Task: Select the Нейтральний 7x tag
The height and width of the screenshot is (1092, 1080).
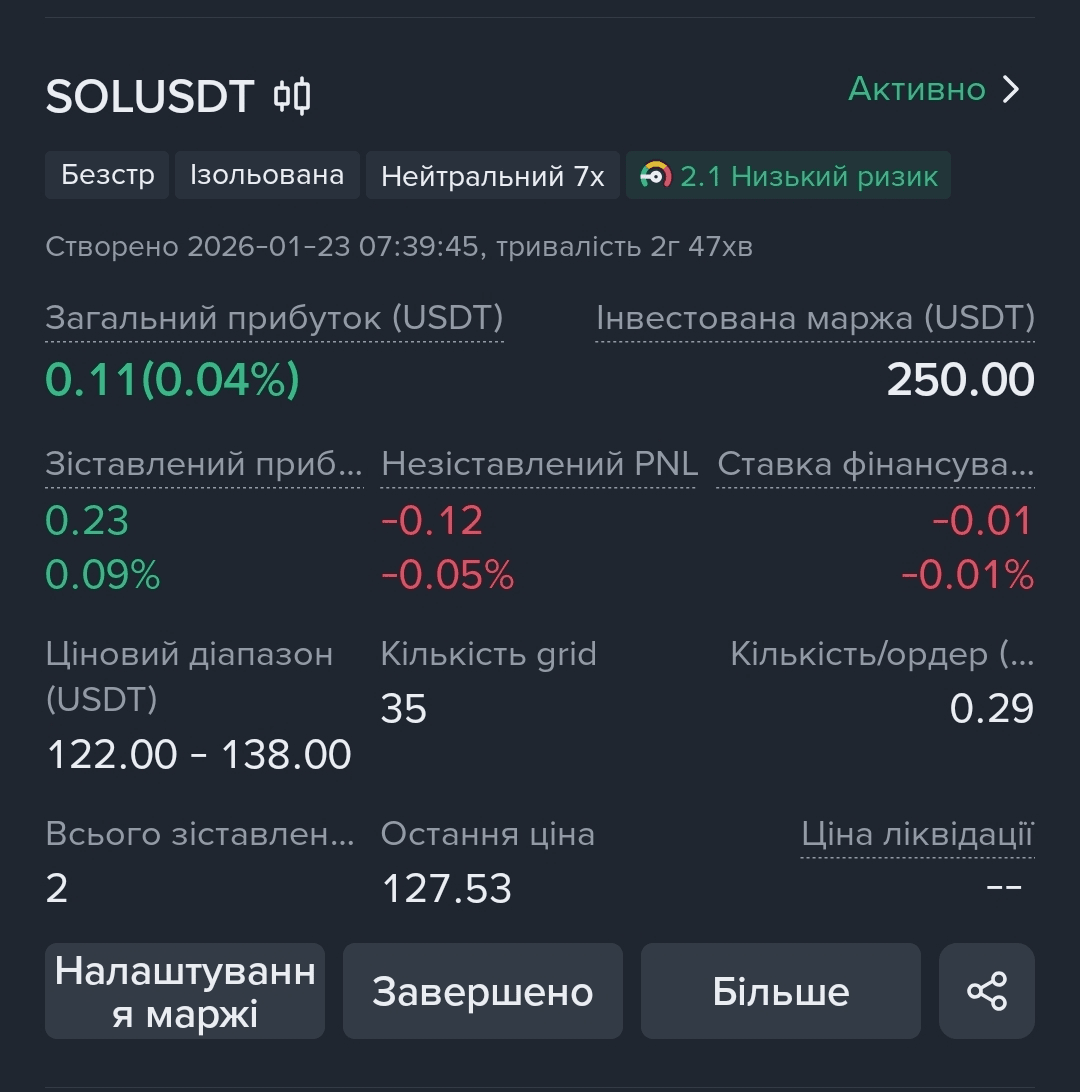Action: tap(493, 177)
